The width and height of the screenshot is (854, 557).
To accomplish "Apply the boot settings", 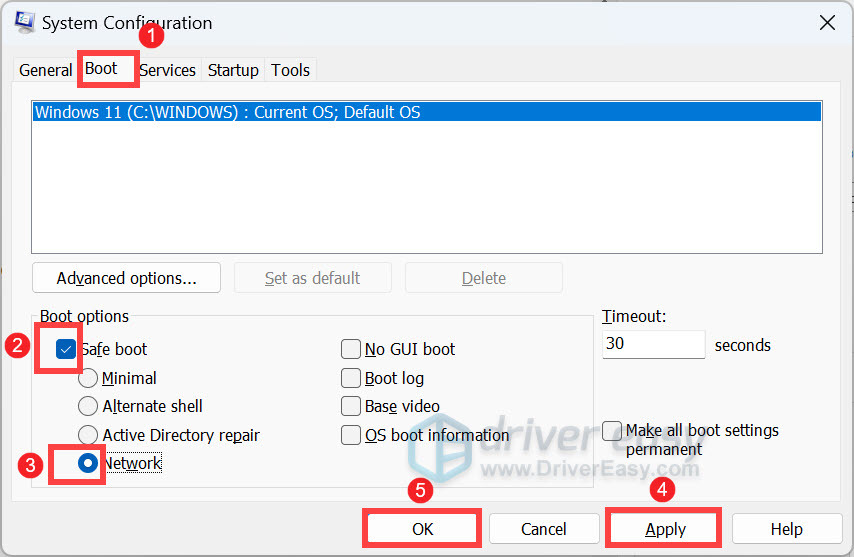I will tap(665, 529).
